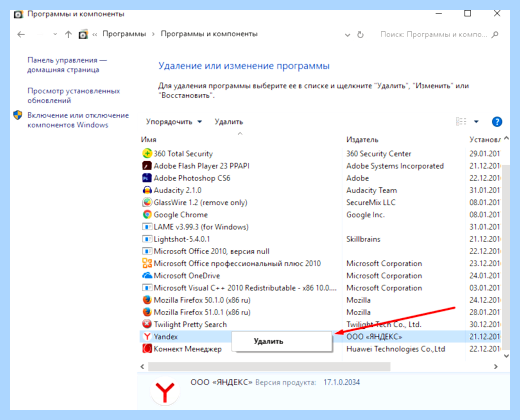
Task: Click the 360 Total Security icon
Action: [x=147, y=153]
